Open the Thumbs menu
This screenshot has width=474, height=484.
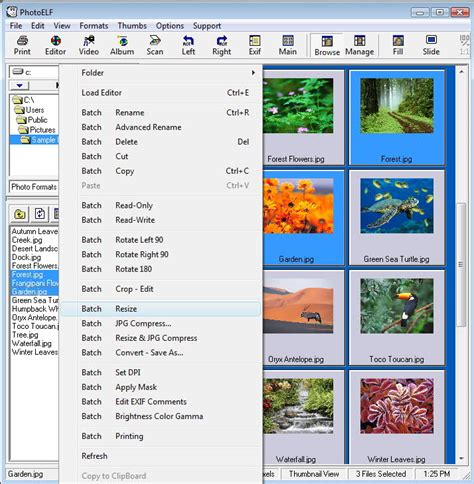tap(132, 26)
